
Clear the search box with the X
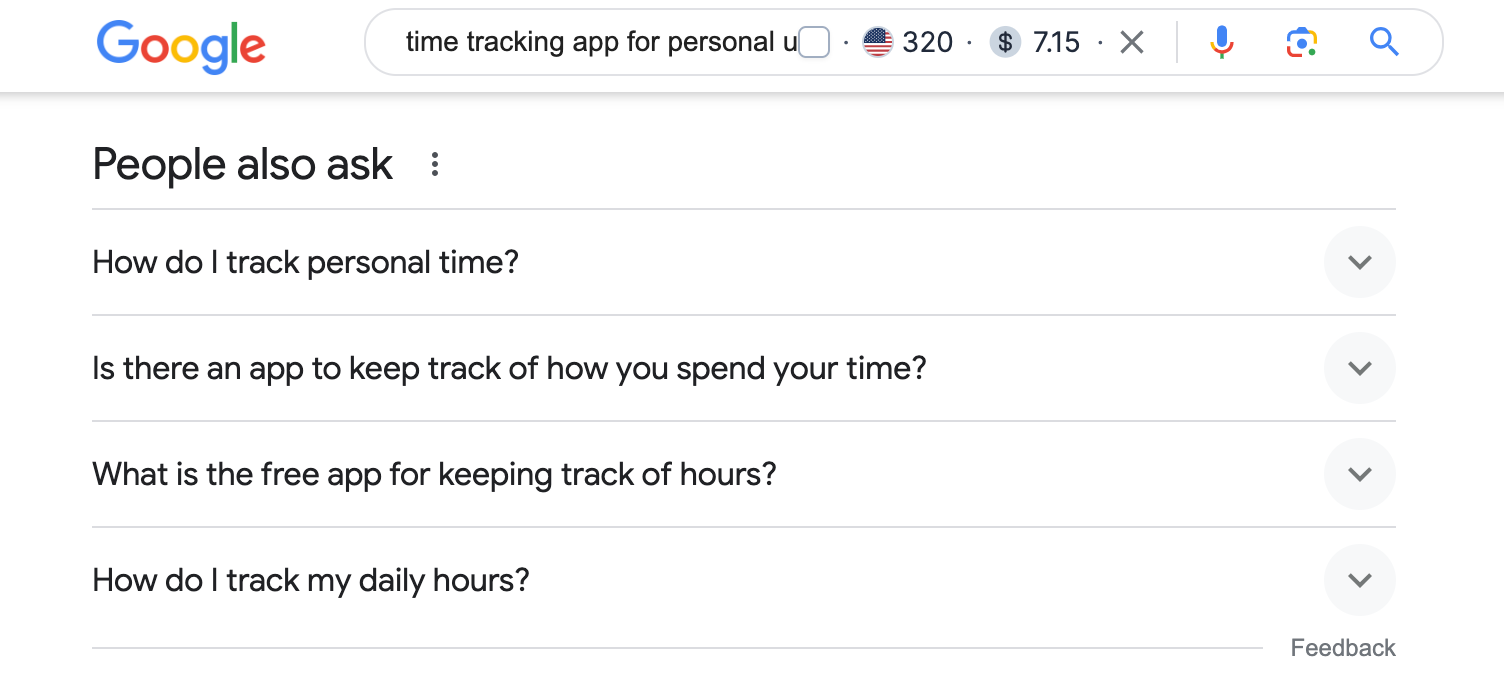tap(1132, 42)
